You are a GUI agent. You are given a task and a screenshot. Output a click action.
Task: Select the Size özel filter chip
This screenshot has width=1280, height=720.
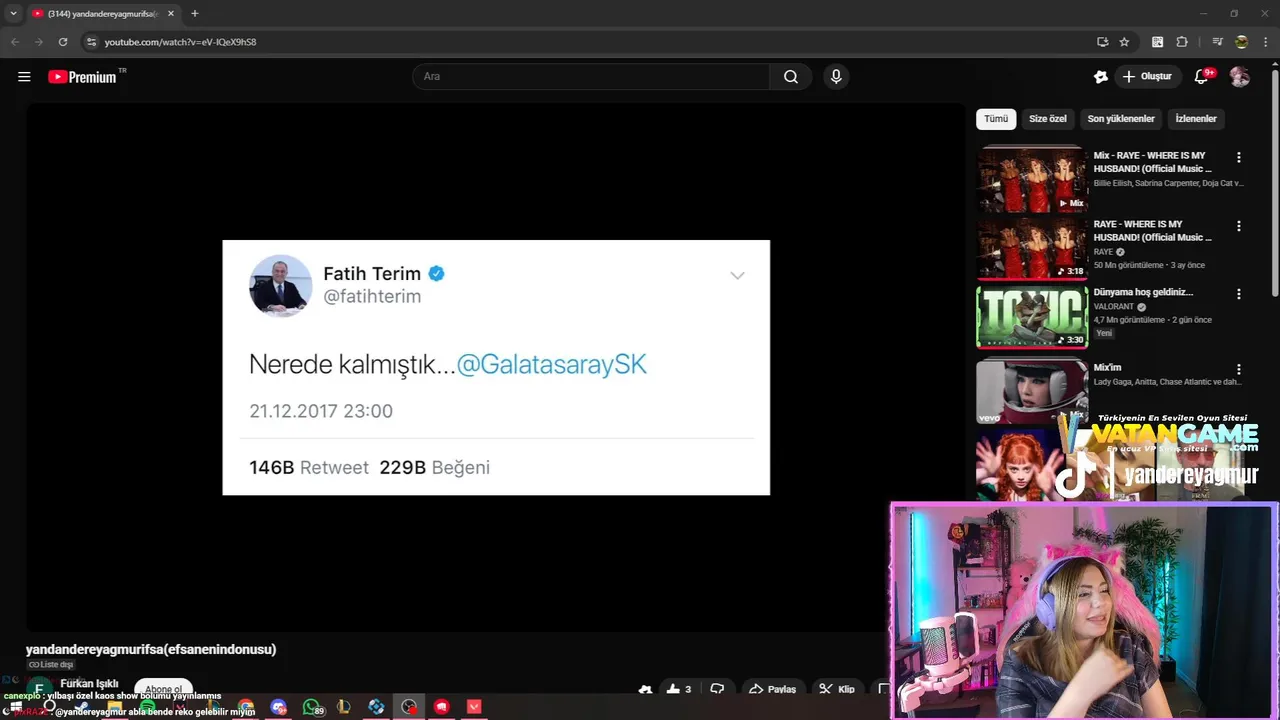click(x=1048, y=119)
